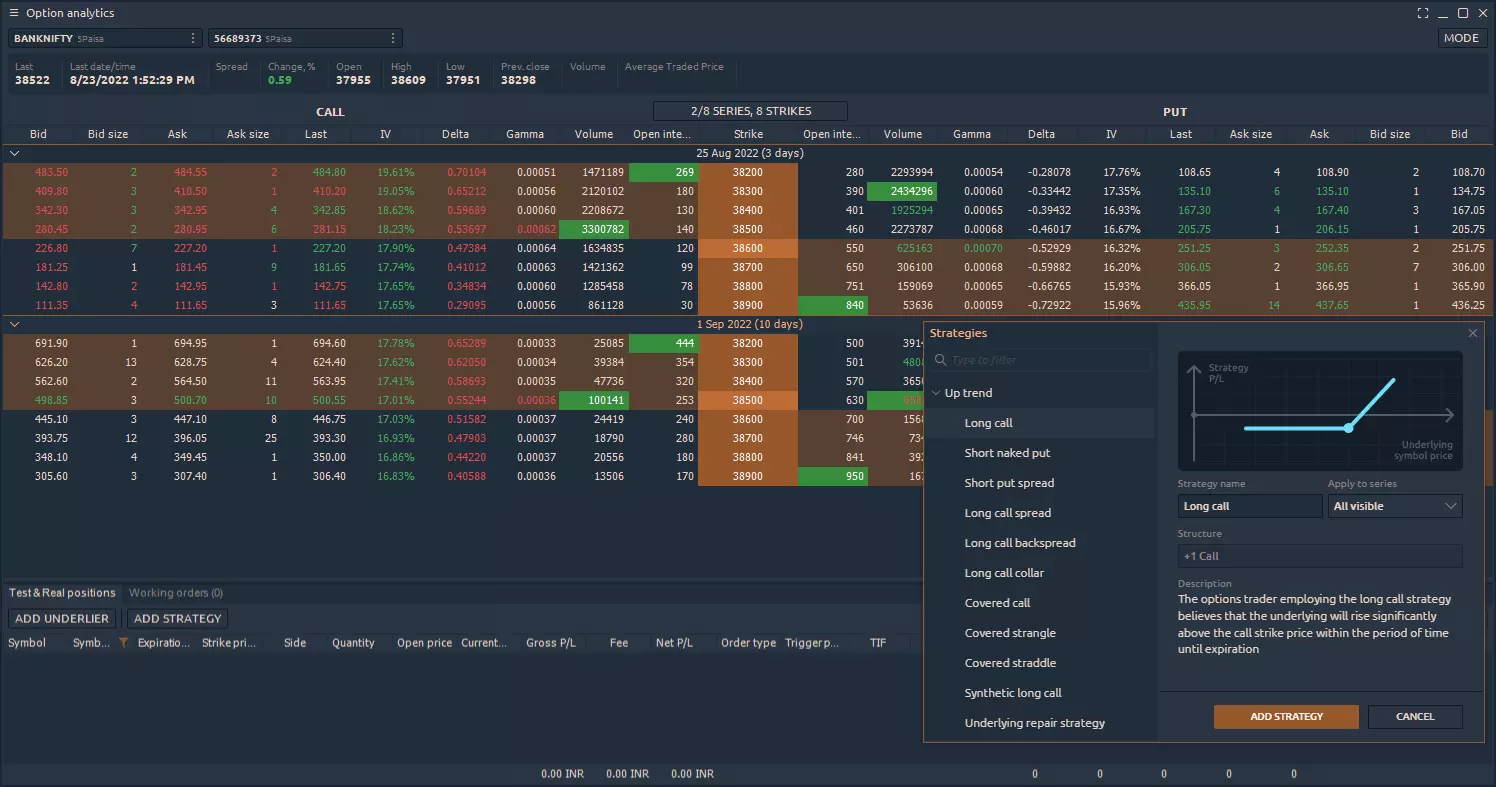1496x787 pixels.
Task: Click call volume cell 3300782
Action: pos(594,229)
